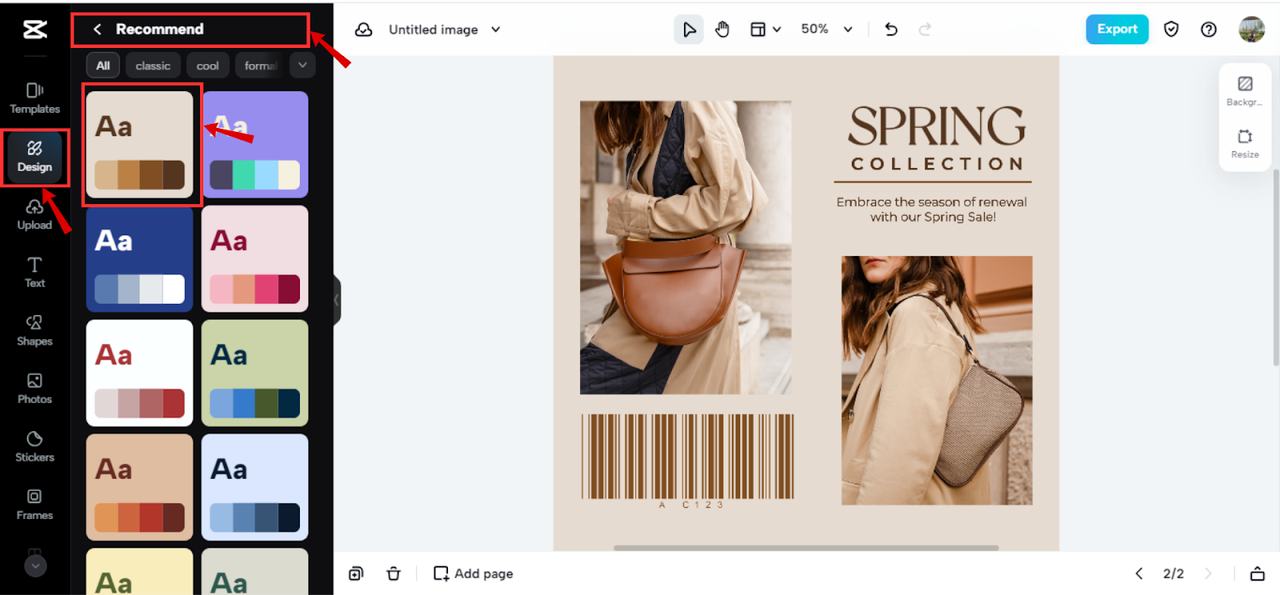Open the Untitled image name dropdown

click(444, 30)
